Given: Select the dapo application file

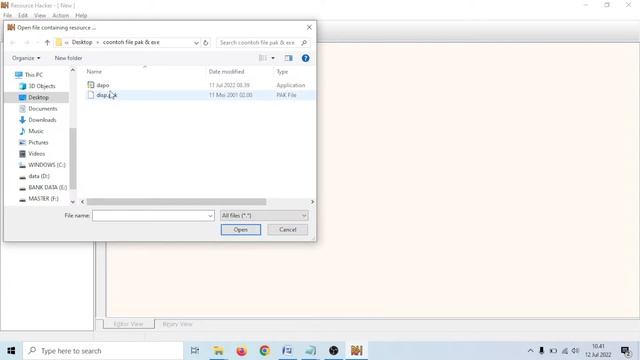Looking at the screenshot, I should pyautogui.click(x=102, y=85).
